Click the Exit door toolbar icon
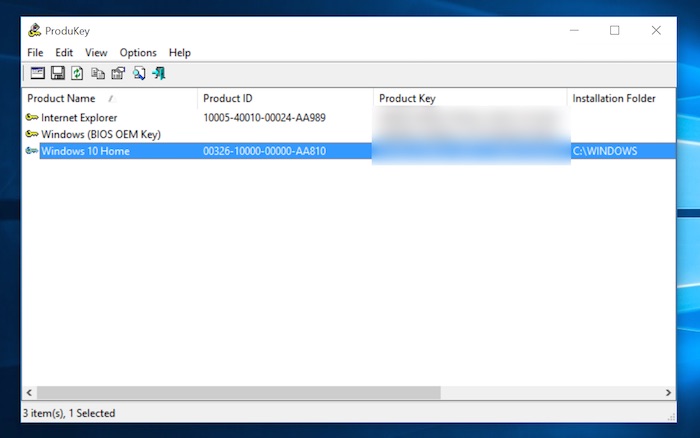 (x=159, y=73)
